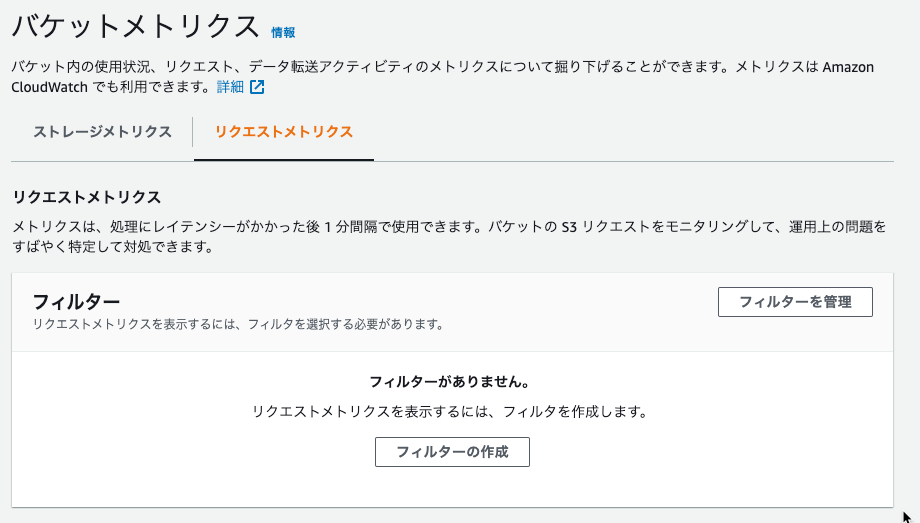Click the 情報 info link
Viewport: 920px width, 523px height.
283,33
